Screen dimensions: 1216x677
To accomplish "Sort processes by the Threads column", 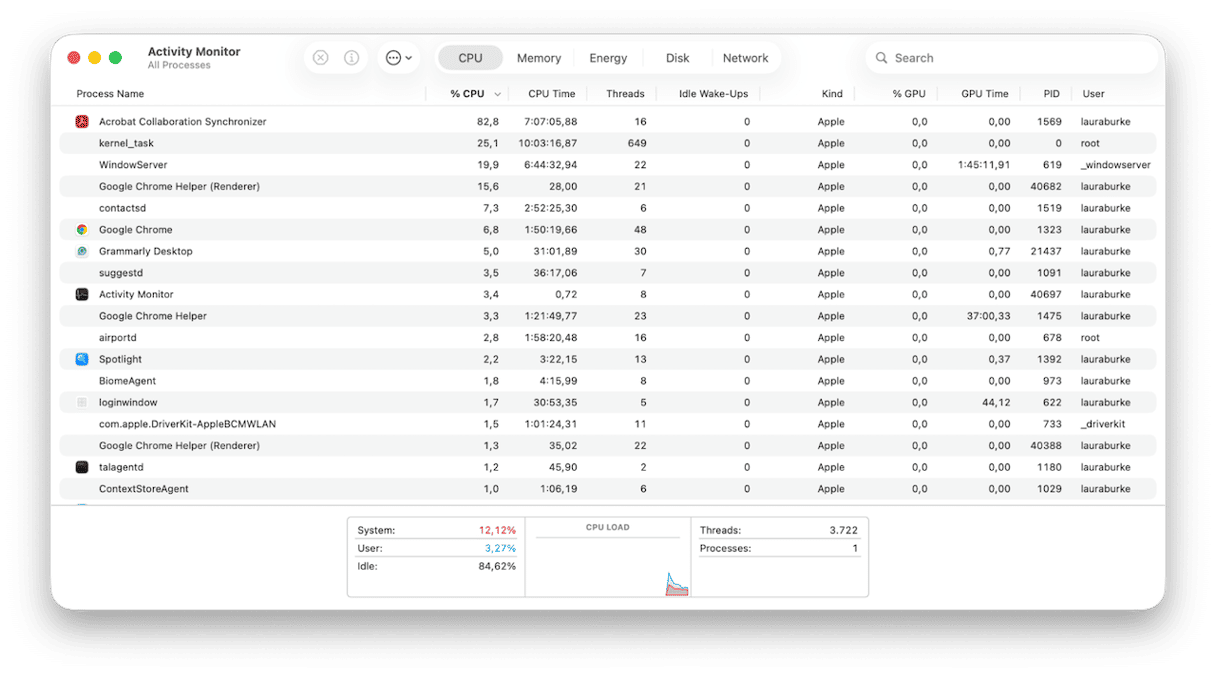I will 624,93.
